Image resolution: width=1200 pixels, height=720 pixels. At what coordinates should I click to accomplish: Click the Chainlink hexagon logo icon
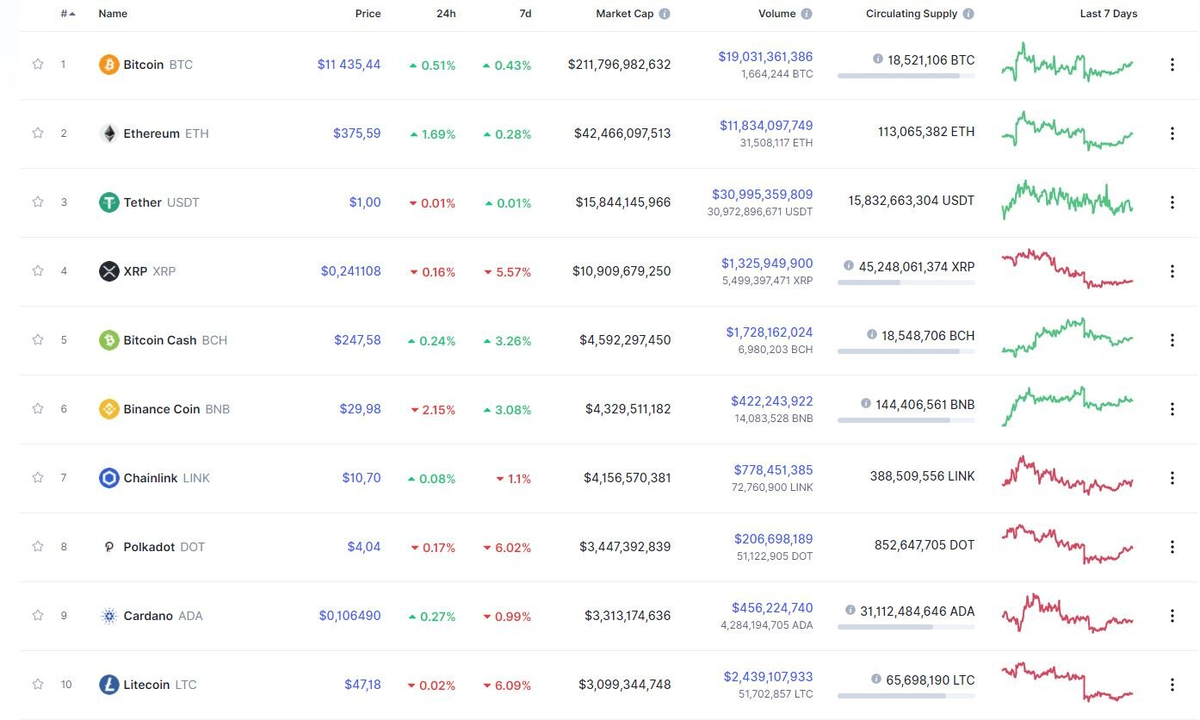point(109,479)
